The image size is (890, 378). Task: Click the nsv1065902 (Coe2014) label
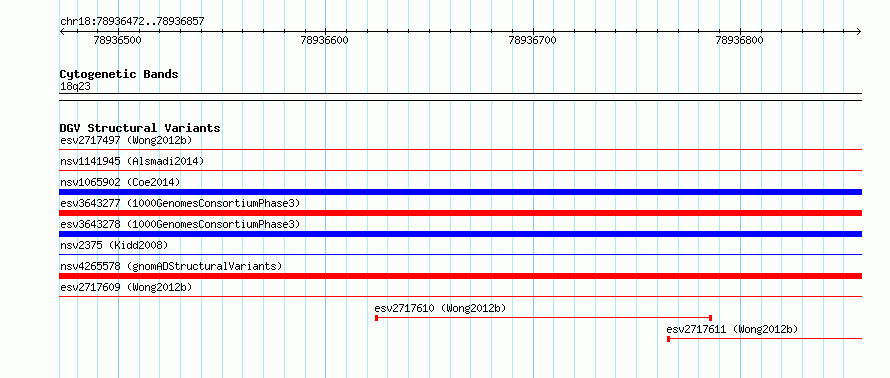[120, 182]
